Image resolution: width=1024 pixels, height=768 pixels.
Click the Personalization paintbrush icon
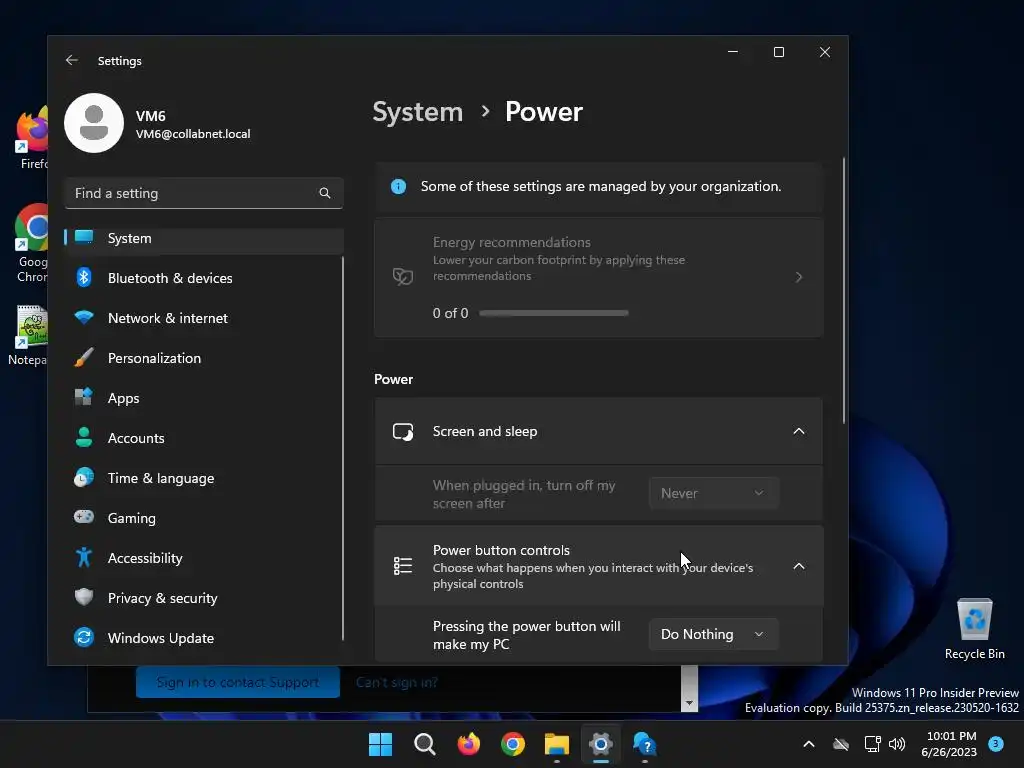click(x=84, y=357)
